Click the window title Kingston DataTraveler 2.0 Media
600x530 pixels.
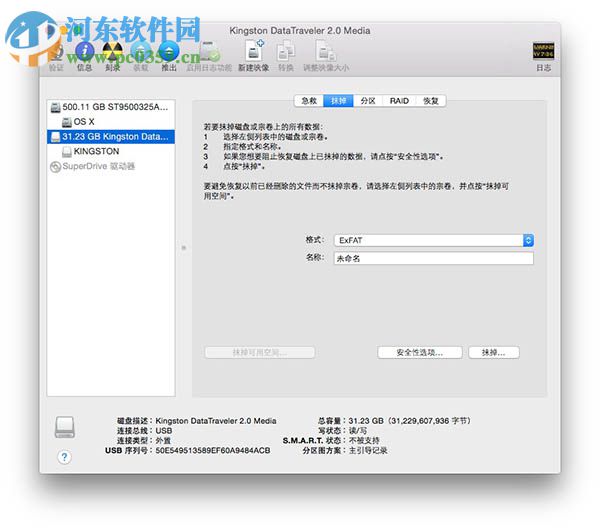tap(300, 31)
